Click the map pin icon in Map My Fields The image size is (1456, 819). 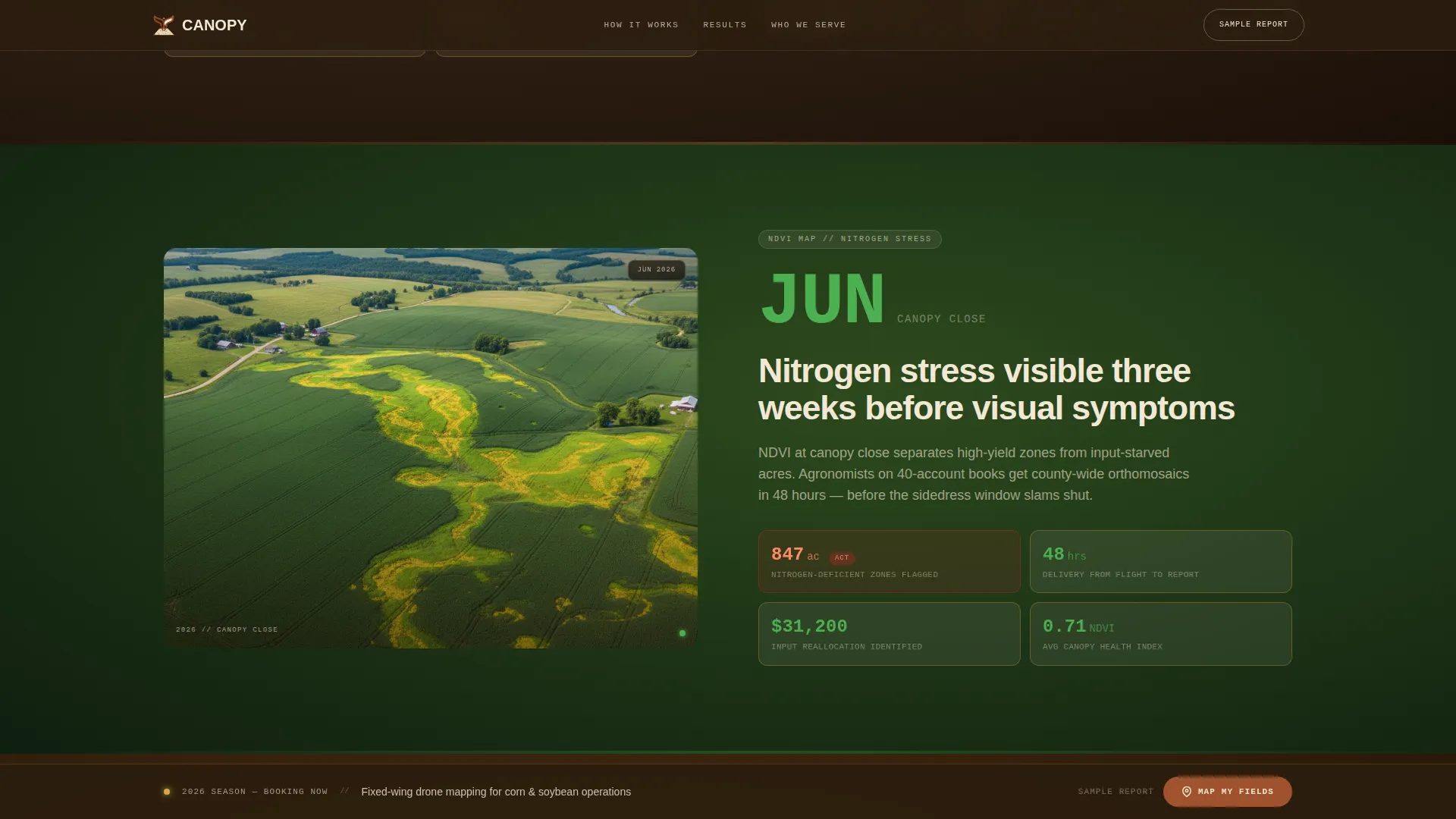pos(1187,791)
